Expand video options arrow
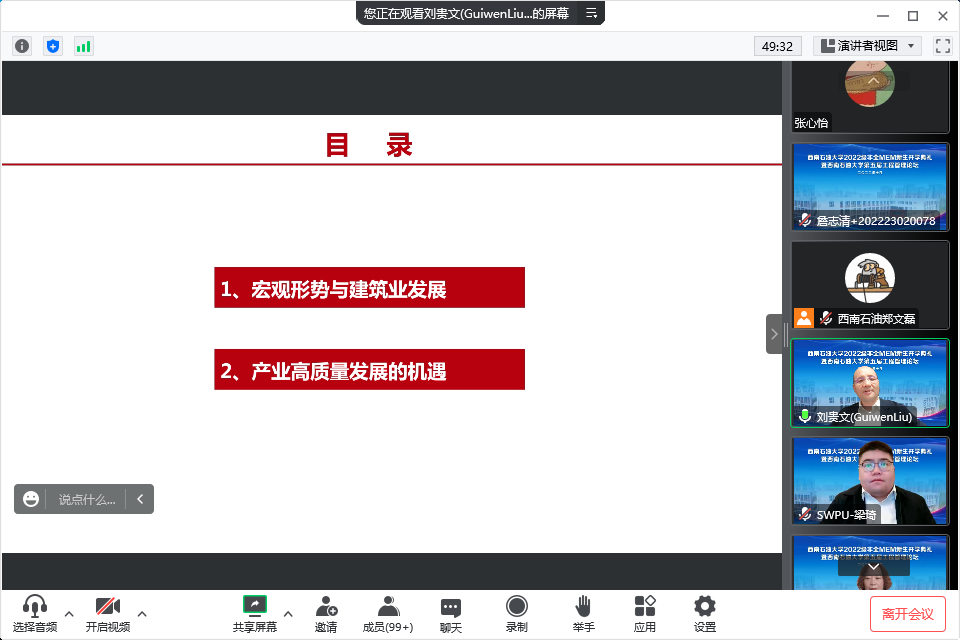960x640 pixels. click(x=142, y=614)
